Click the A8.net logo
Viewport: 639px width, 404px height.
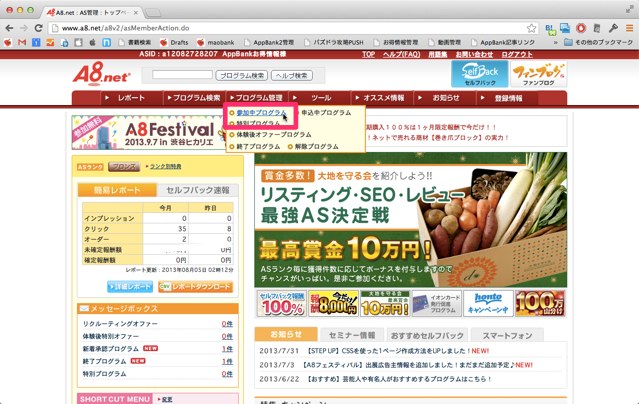click(x=101, y=74)
